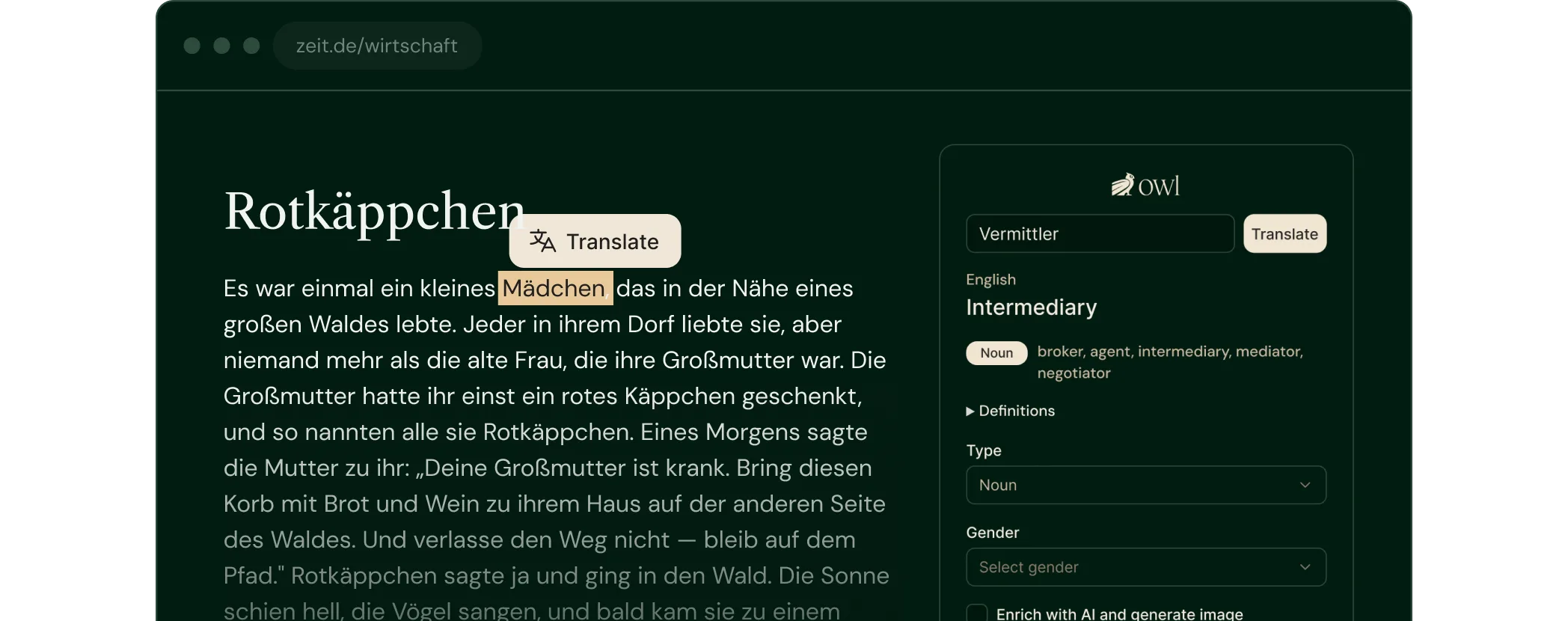This screenshot has height=621, width=1568.
Task: Enable Enrich with AI and generate image
Action: click(977, 614)
